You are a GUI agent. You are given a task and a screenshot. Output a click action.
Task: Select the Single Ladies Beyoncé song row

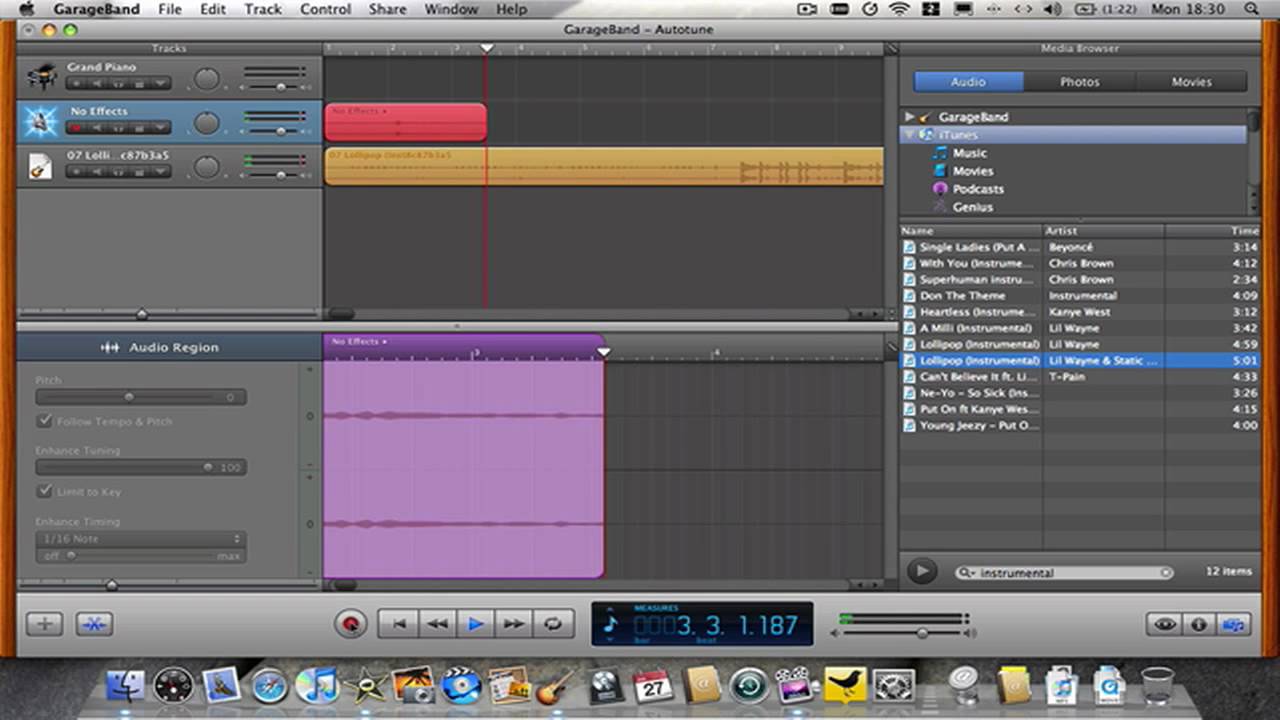click(1080, 247)
